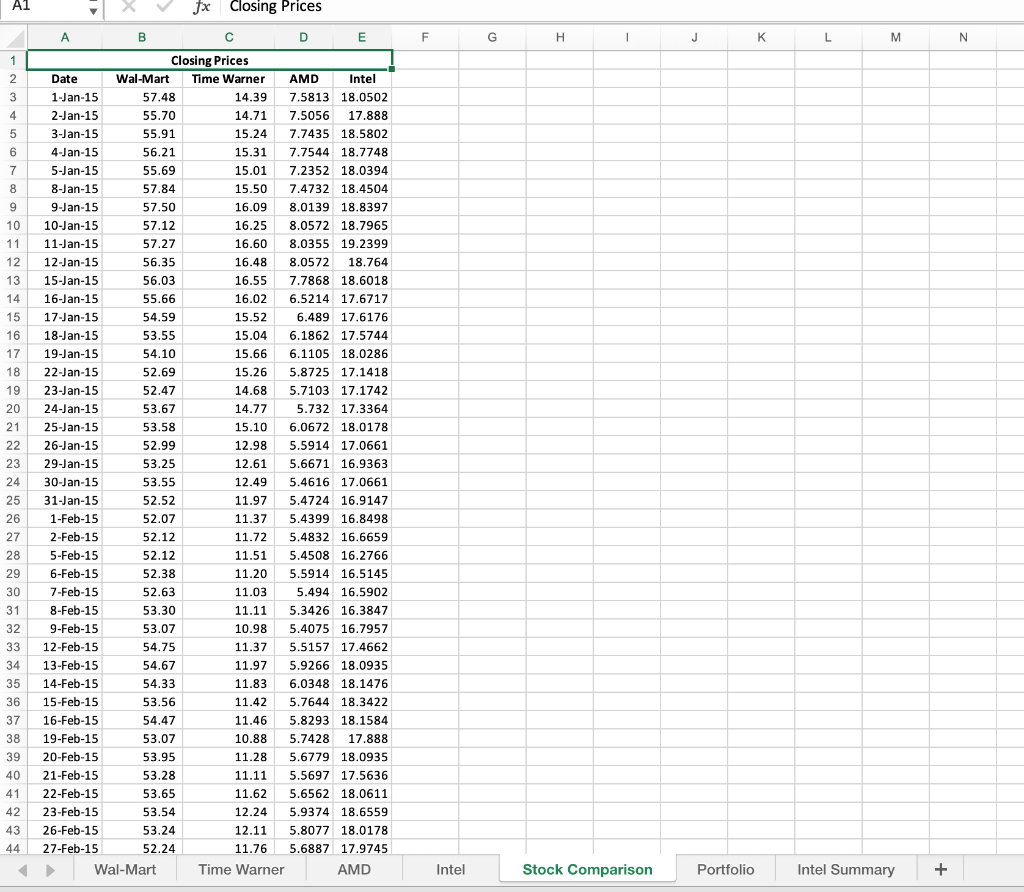Select the Stock Comparison tab
1024x892 pixels.
(587, 869)
